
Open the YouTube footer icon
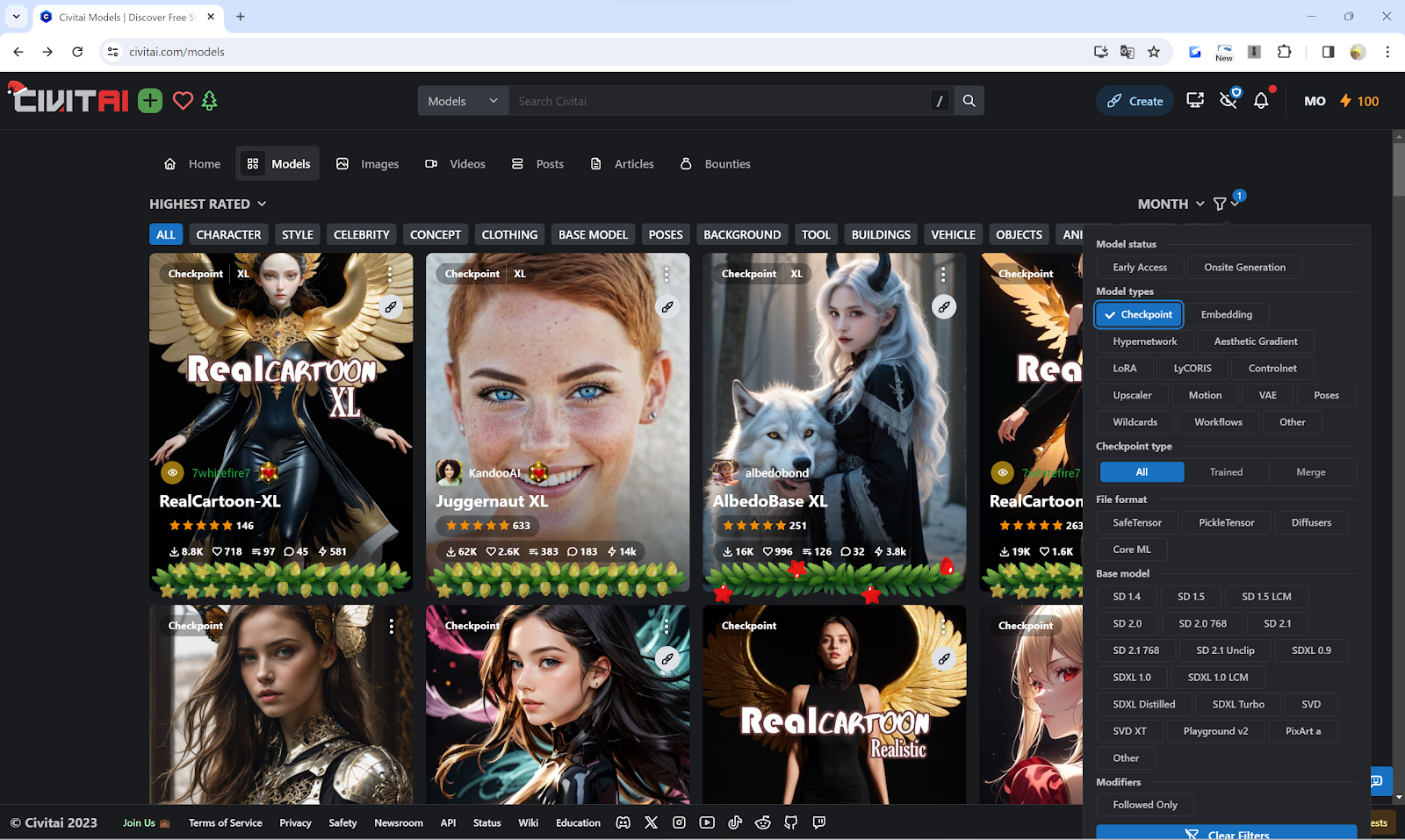(707, 822)
